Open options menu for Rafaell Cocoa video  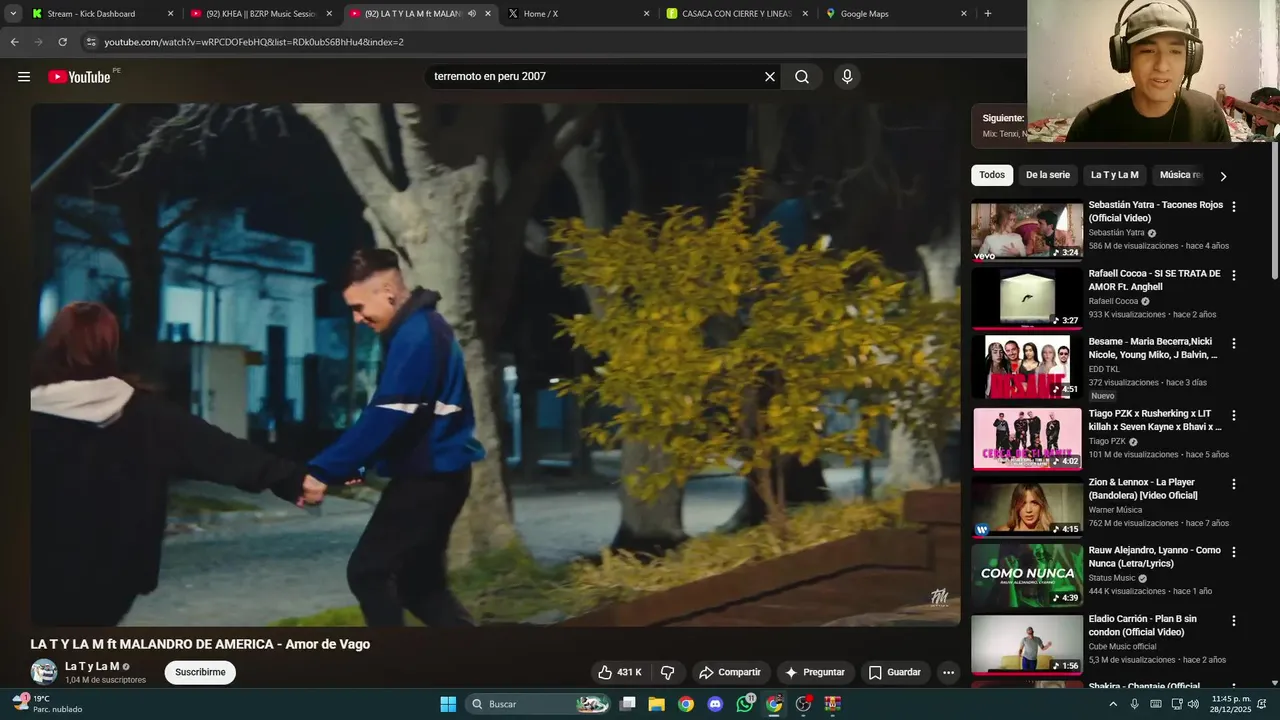coord(1233,275)
